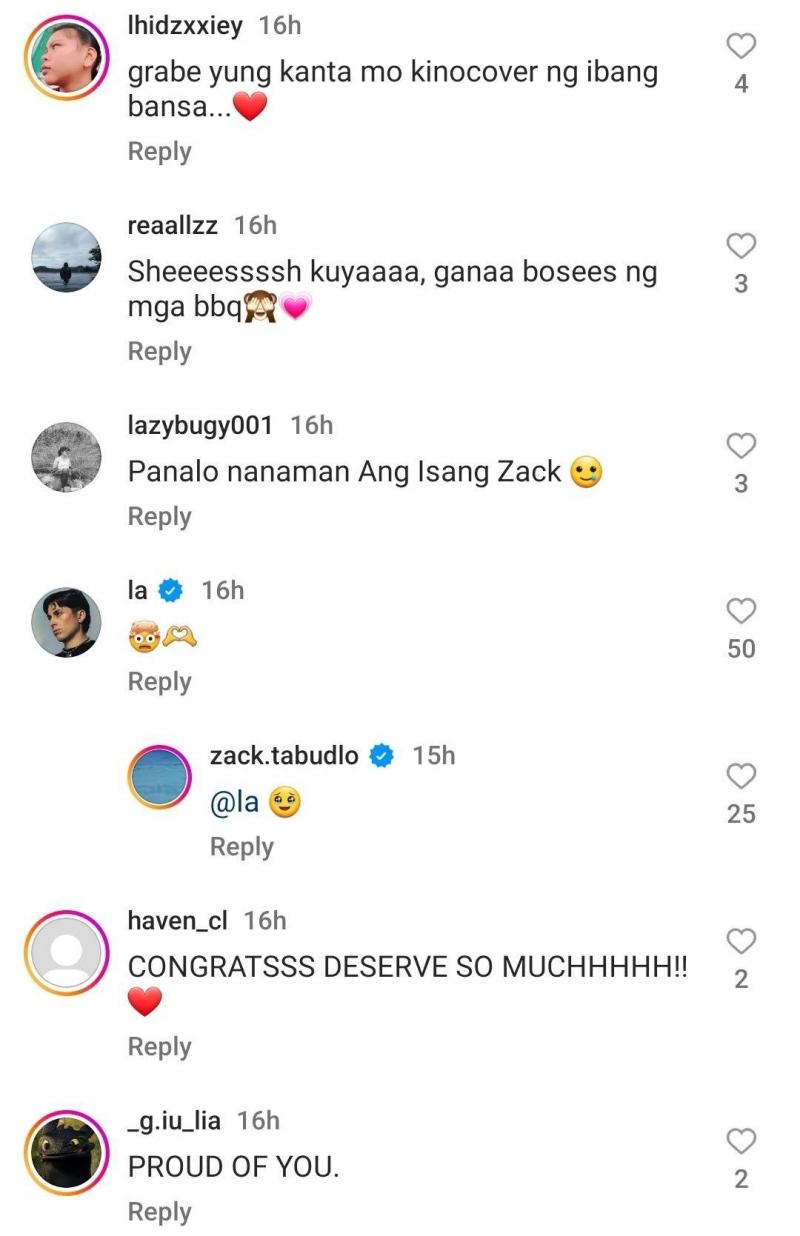Tap la's profile picture
The width and height of the screenshot is (800, 1236).
(x=67, y=622)
